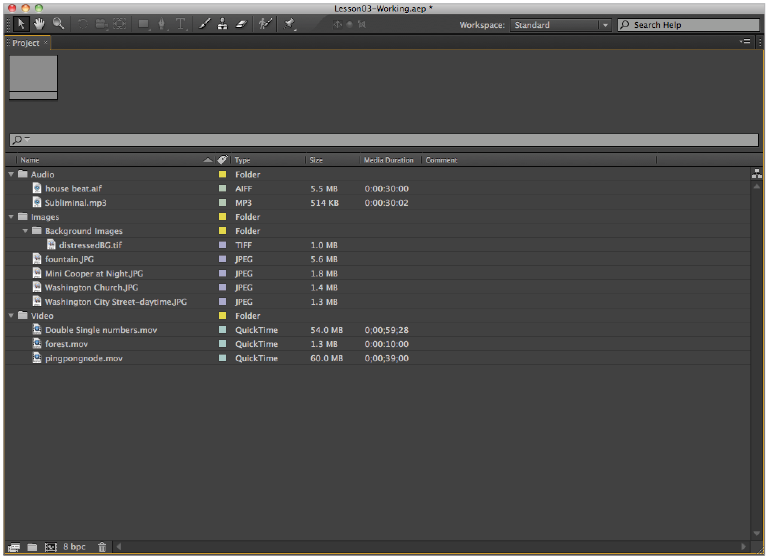The width and height of the screenshot is (768, 559).
Task: Select the Zoom magnifier tool
Action: (59, 24)
